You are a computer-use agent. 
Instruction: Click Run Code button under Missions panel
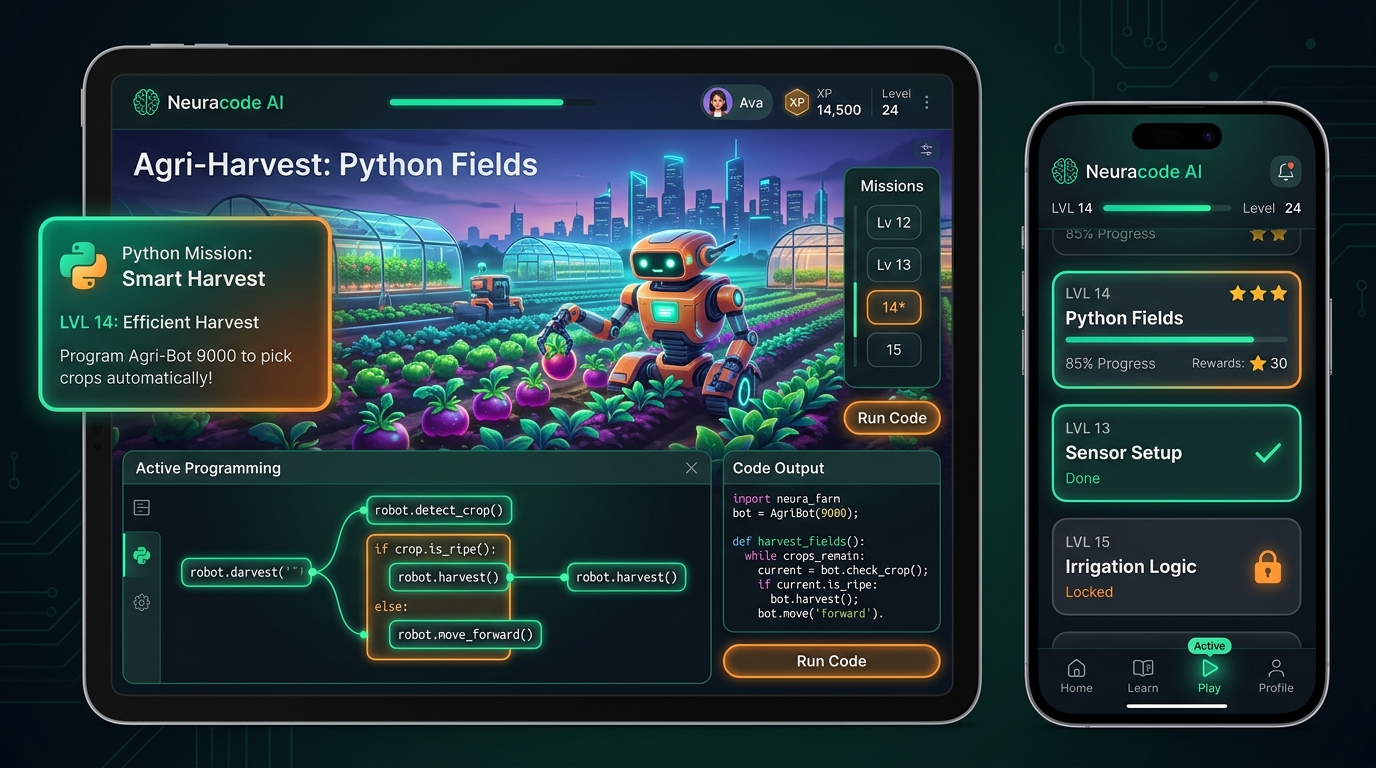tap(892, 418)
